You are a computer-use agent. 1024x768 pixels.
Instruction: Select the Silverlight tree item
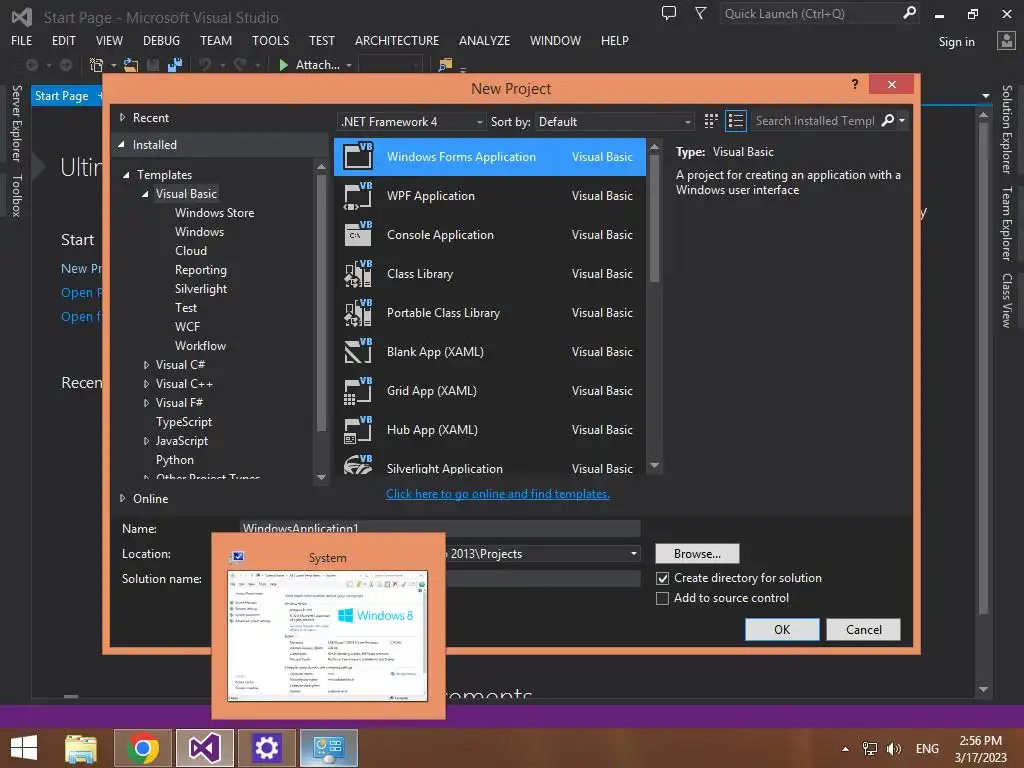tap(201, 289)
